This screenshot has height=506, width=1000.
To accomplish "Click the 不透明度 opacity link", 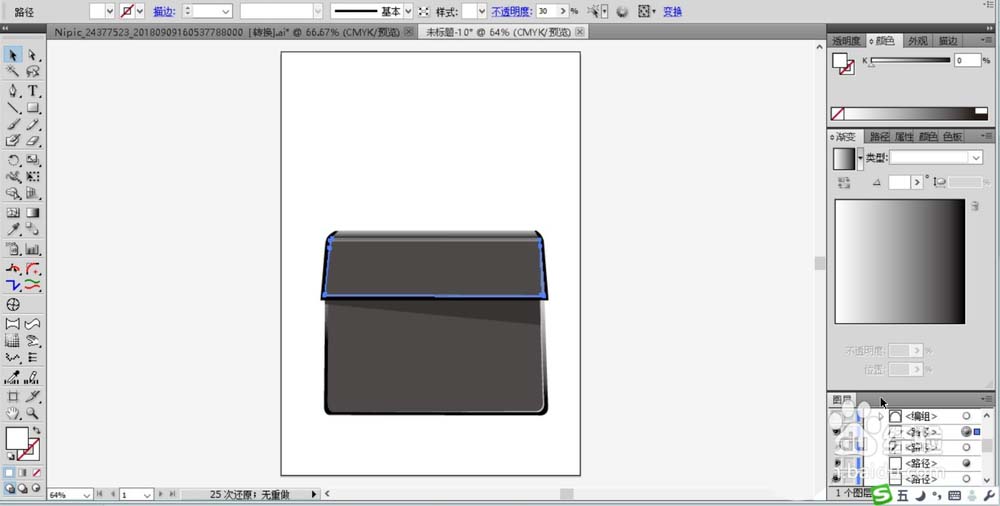I will [x=511, y=11].
